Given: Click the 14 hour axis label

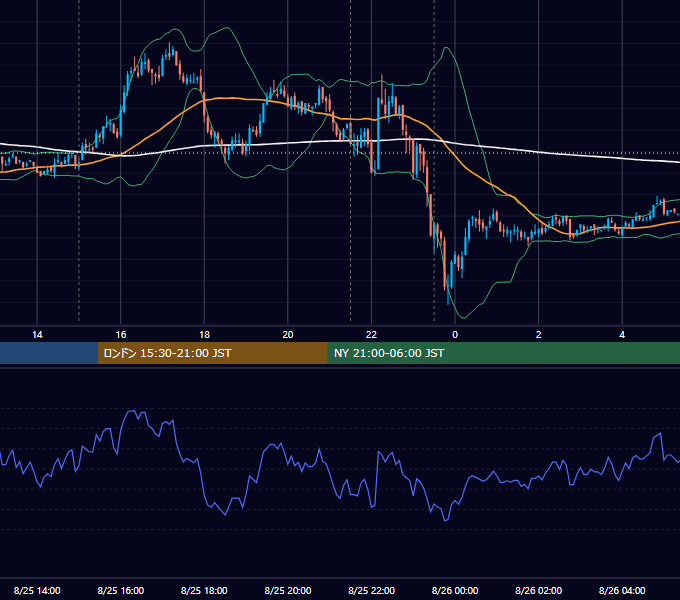Looking at the screenshot, I should coord(37,335).
